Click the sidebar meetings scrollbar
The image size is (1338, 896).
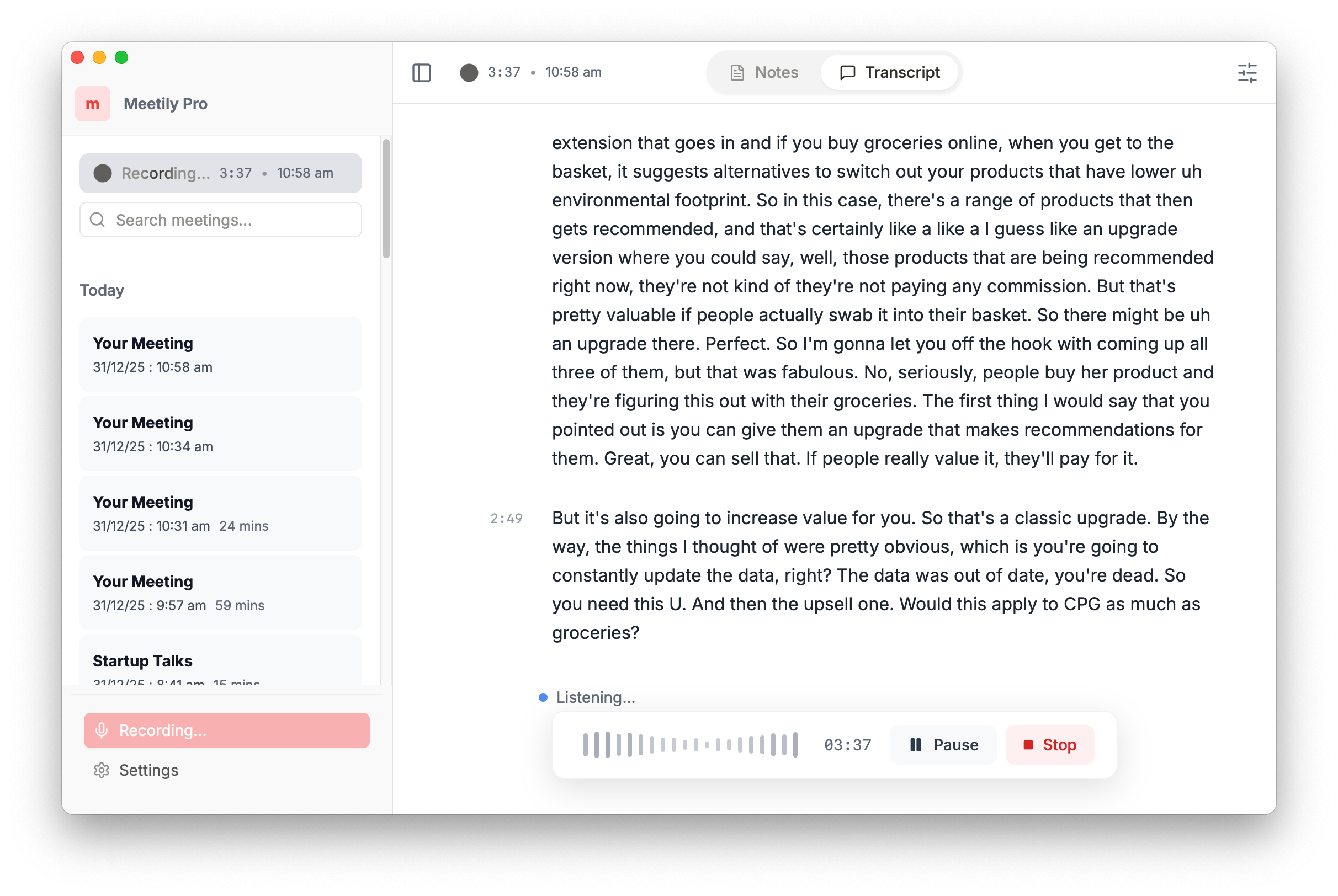point(386,198)
